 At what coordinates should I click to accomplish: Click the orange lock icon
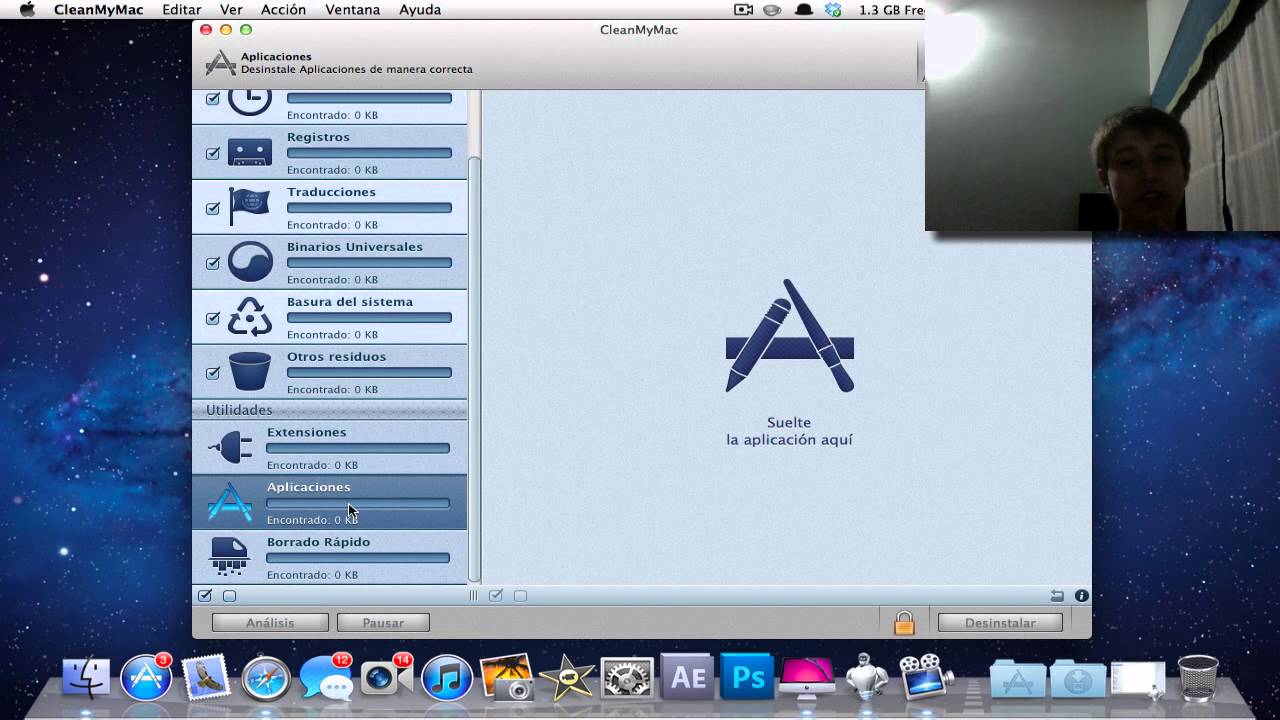coord(904,623)
